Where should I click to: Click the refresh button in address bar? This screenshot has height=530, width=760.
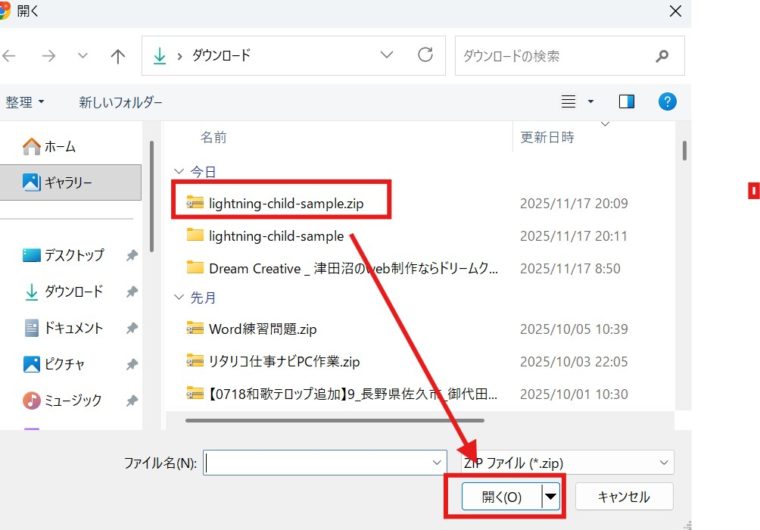(426, 55)
